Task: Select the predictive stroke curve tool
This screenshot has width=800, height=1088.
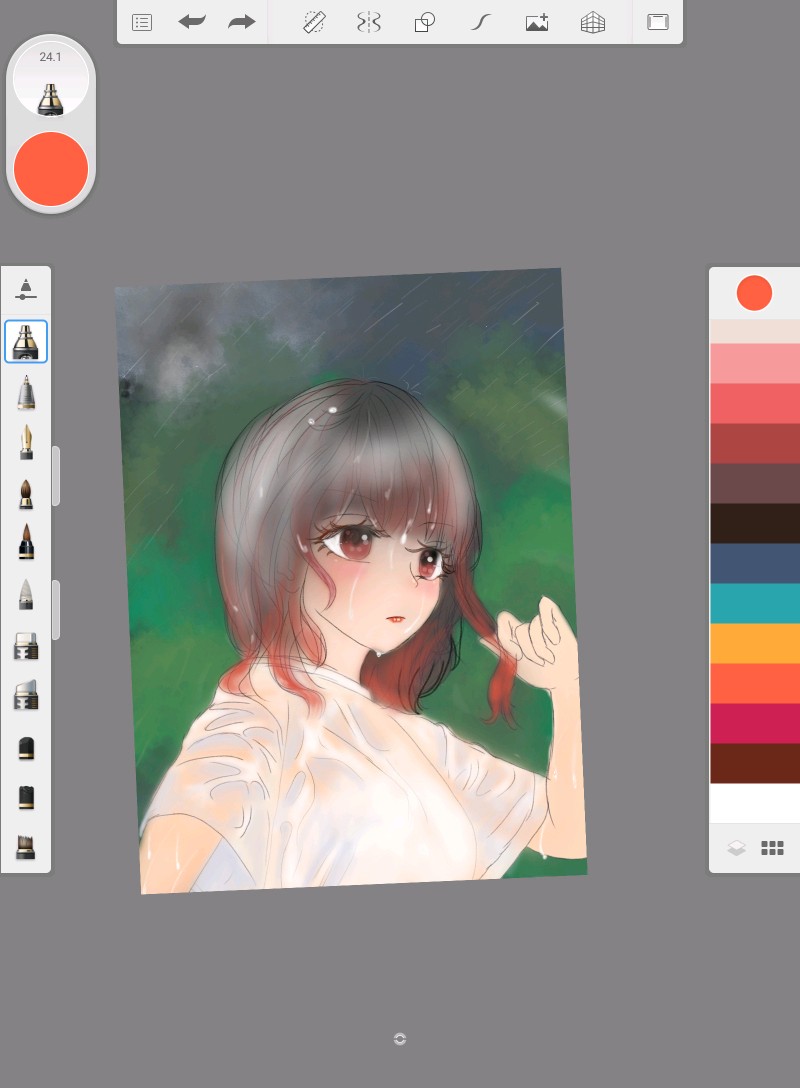Action: (x=480, y=22)
